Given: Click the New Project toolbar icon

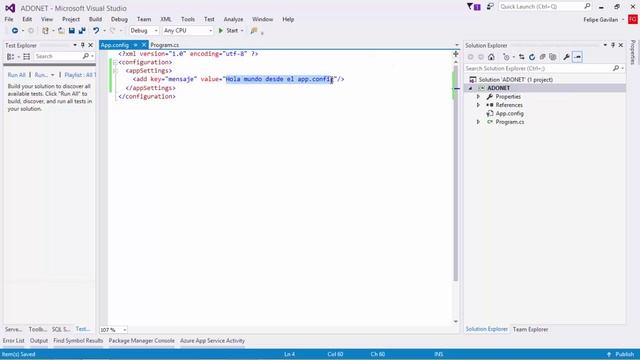Looking at the screenshot, I should click(x=45, y=31).
